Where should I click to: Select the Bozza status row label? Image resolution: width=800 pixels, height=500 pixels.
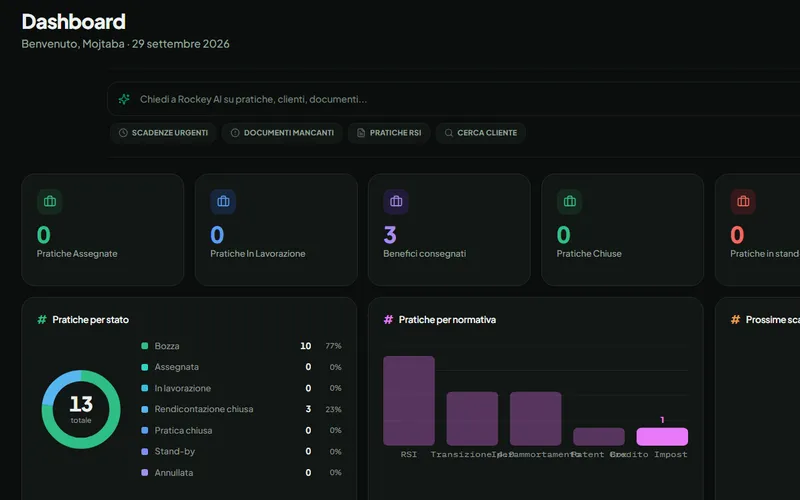click(x=167, y=346)
